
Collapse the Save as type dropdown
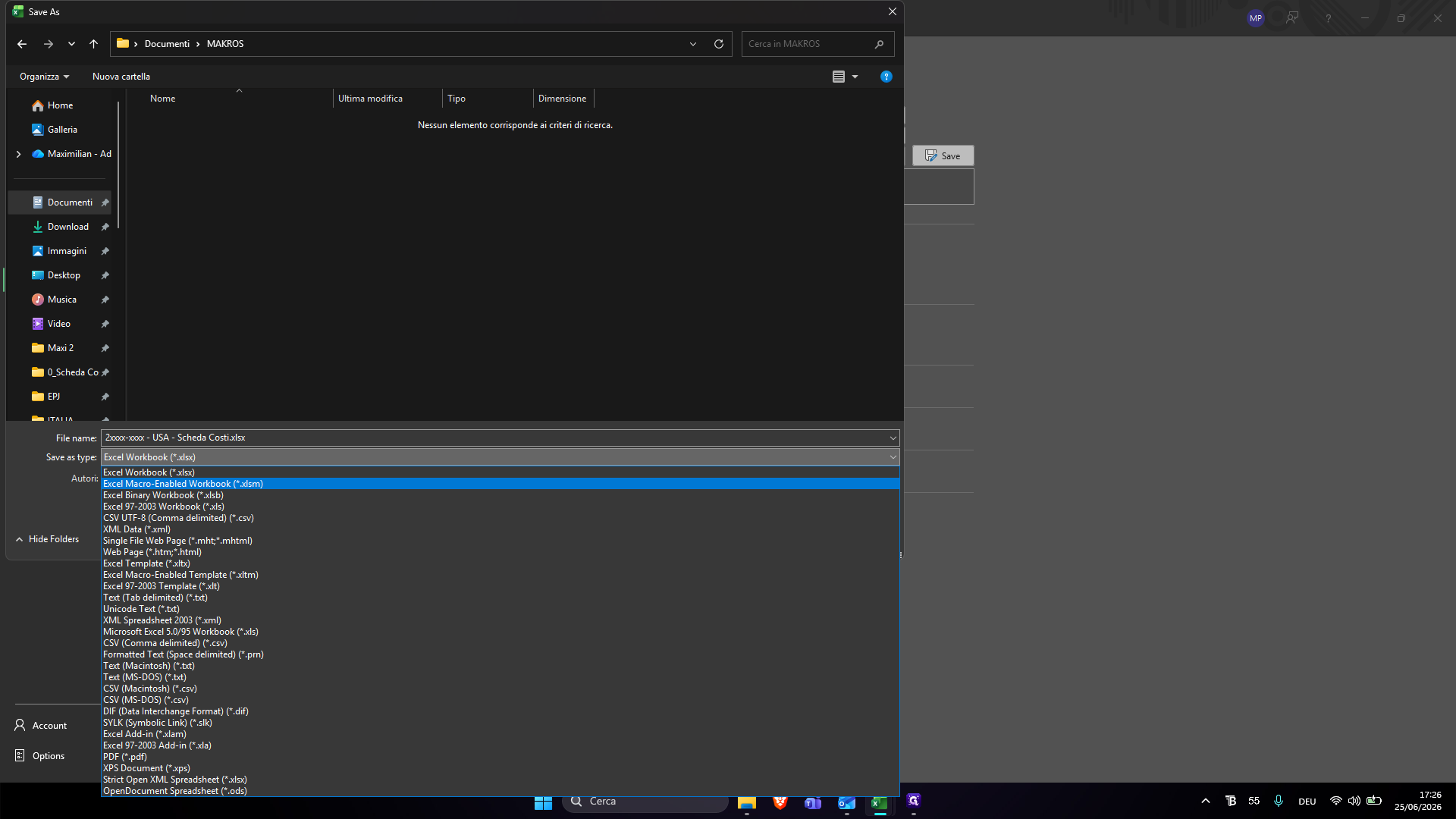[x=893, y=457]
